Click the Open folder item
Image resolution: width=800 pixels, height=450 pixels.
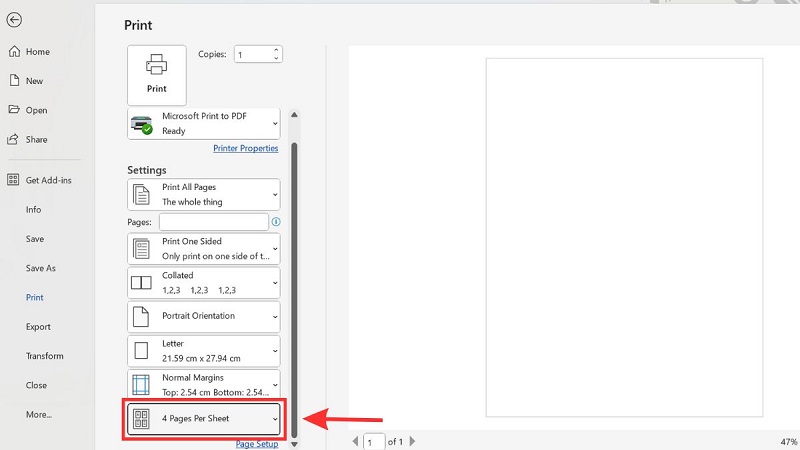36,110
